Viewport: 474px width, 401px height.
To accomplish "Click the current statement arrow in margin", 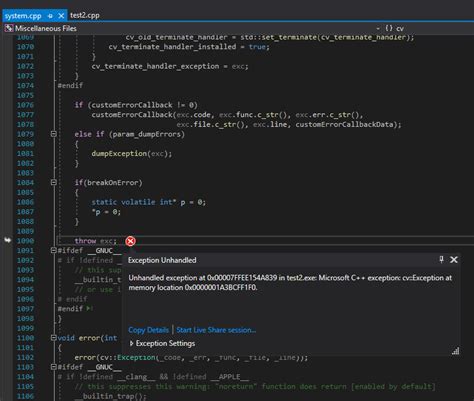I will point(8,240).
